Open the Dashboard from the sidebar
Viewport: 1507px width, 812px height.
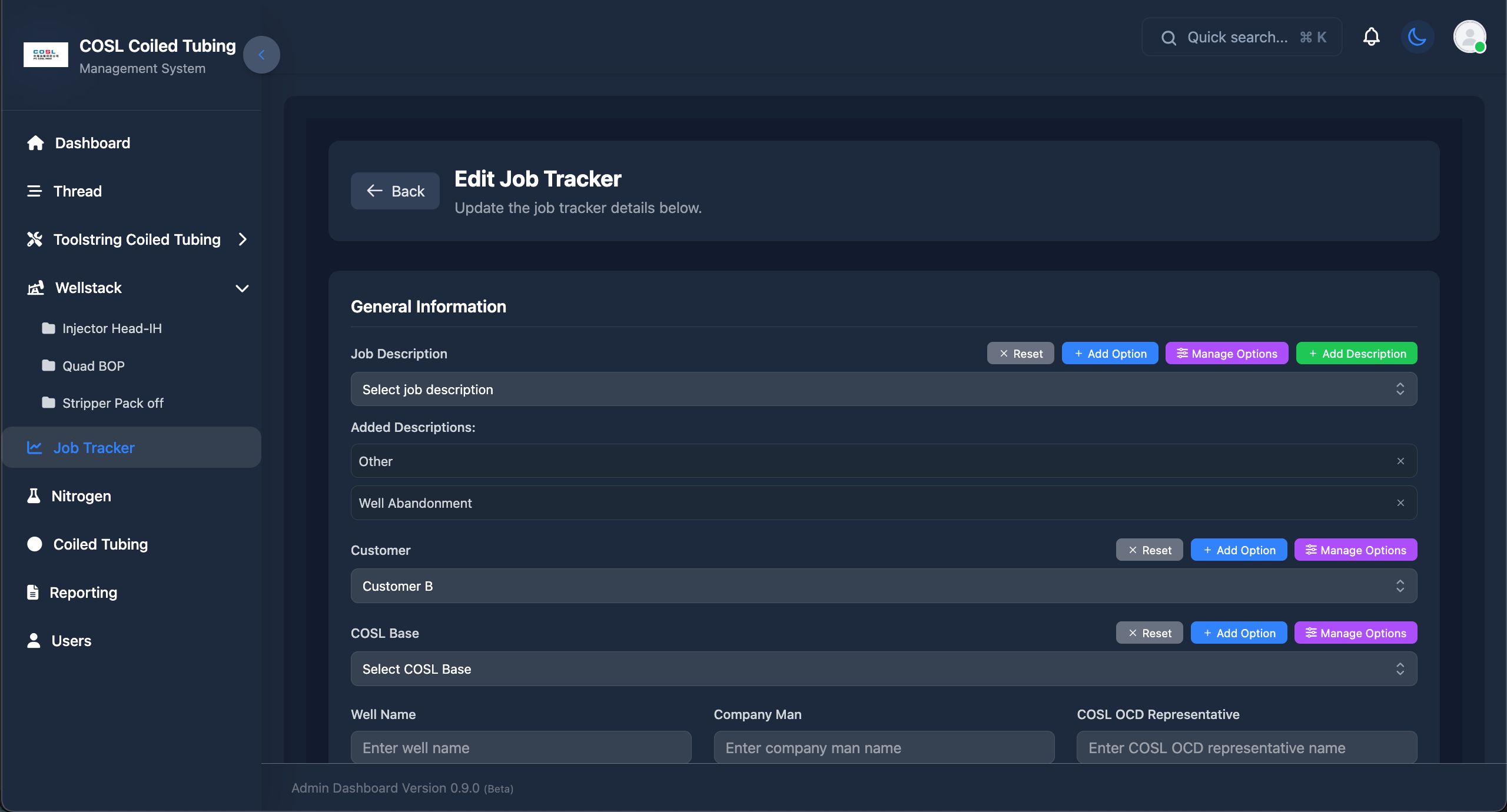coord(92,143)
